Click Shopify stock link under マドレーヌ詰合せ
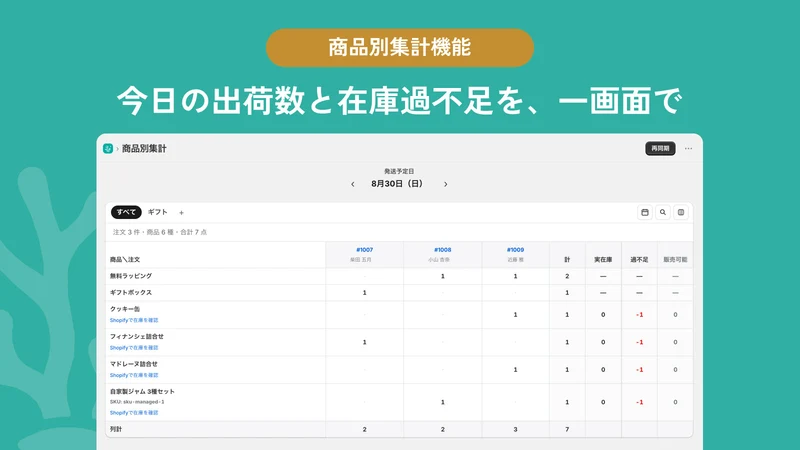This screenshot has width=800, height=450. pos(134,376)
